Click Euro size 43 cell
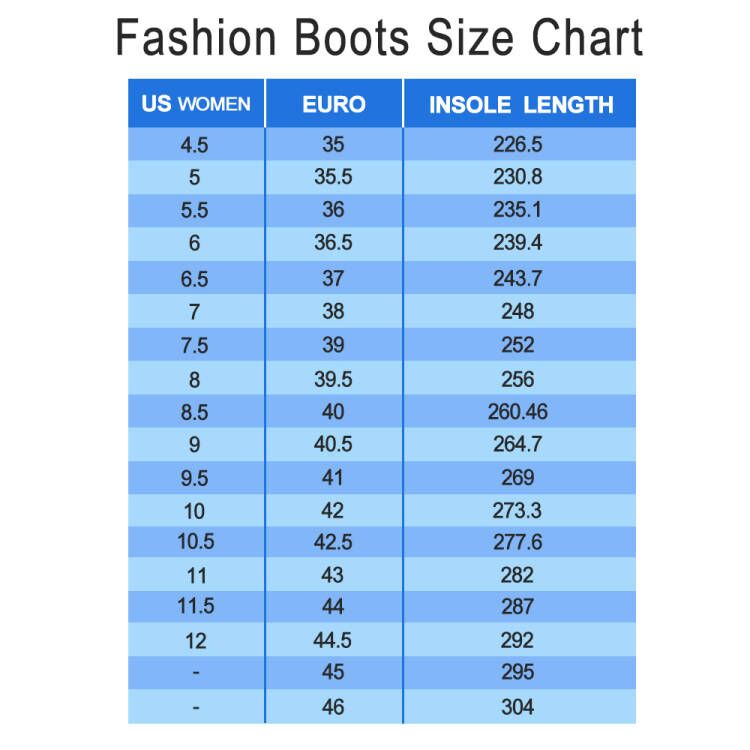This screenshot has height=750, width=750. click(x=334, y=574)
